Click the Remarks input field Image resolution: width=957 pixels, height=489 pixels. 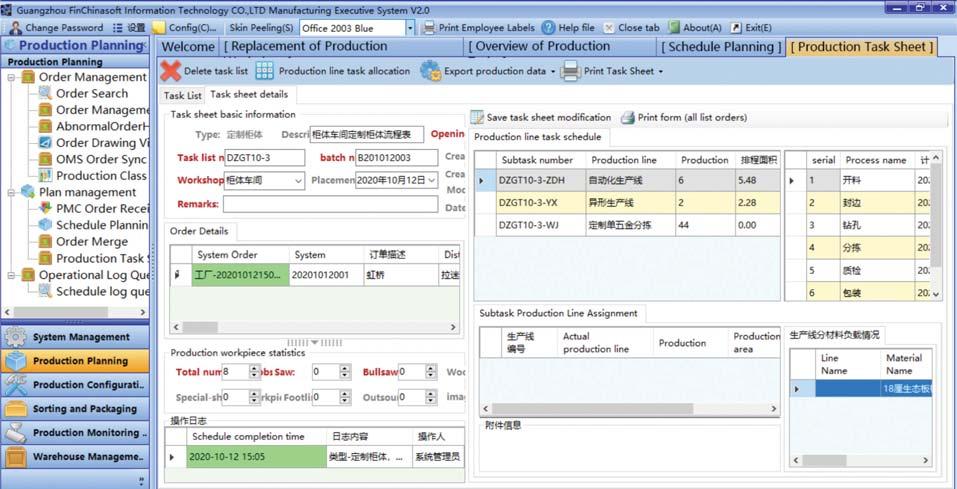(x=330, y=204)
